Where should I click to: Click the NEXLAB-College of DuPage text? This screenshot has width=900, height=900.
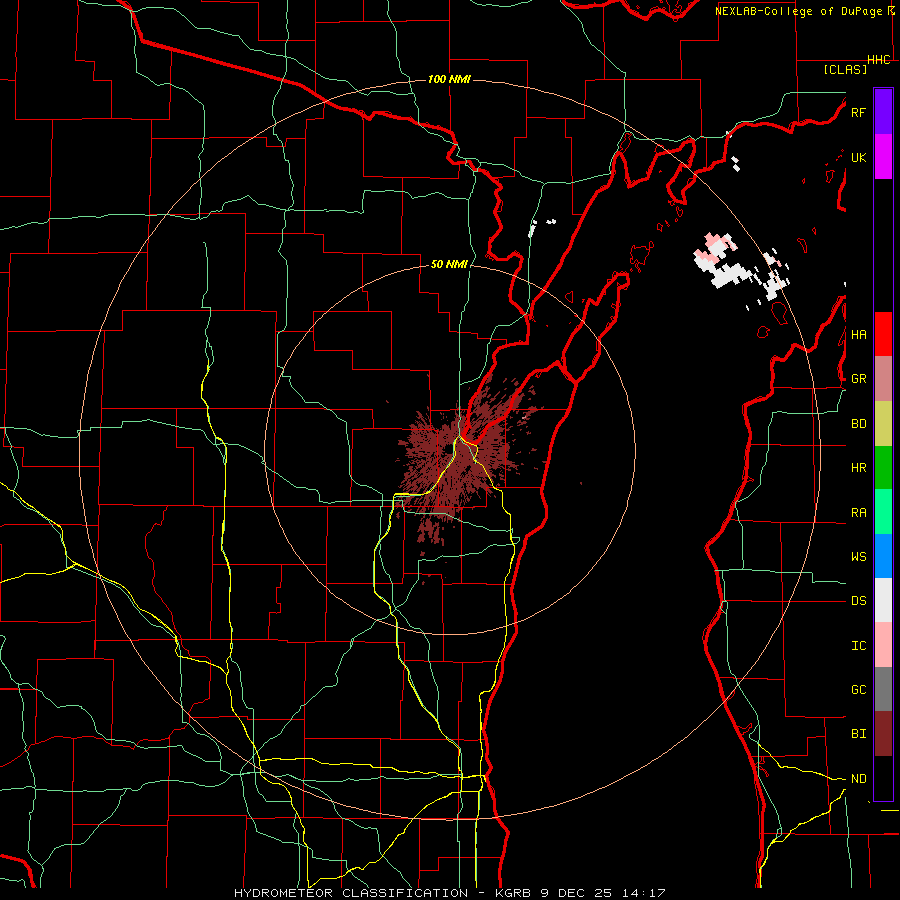coord(800,11)
